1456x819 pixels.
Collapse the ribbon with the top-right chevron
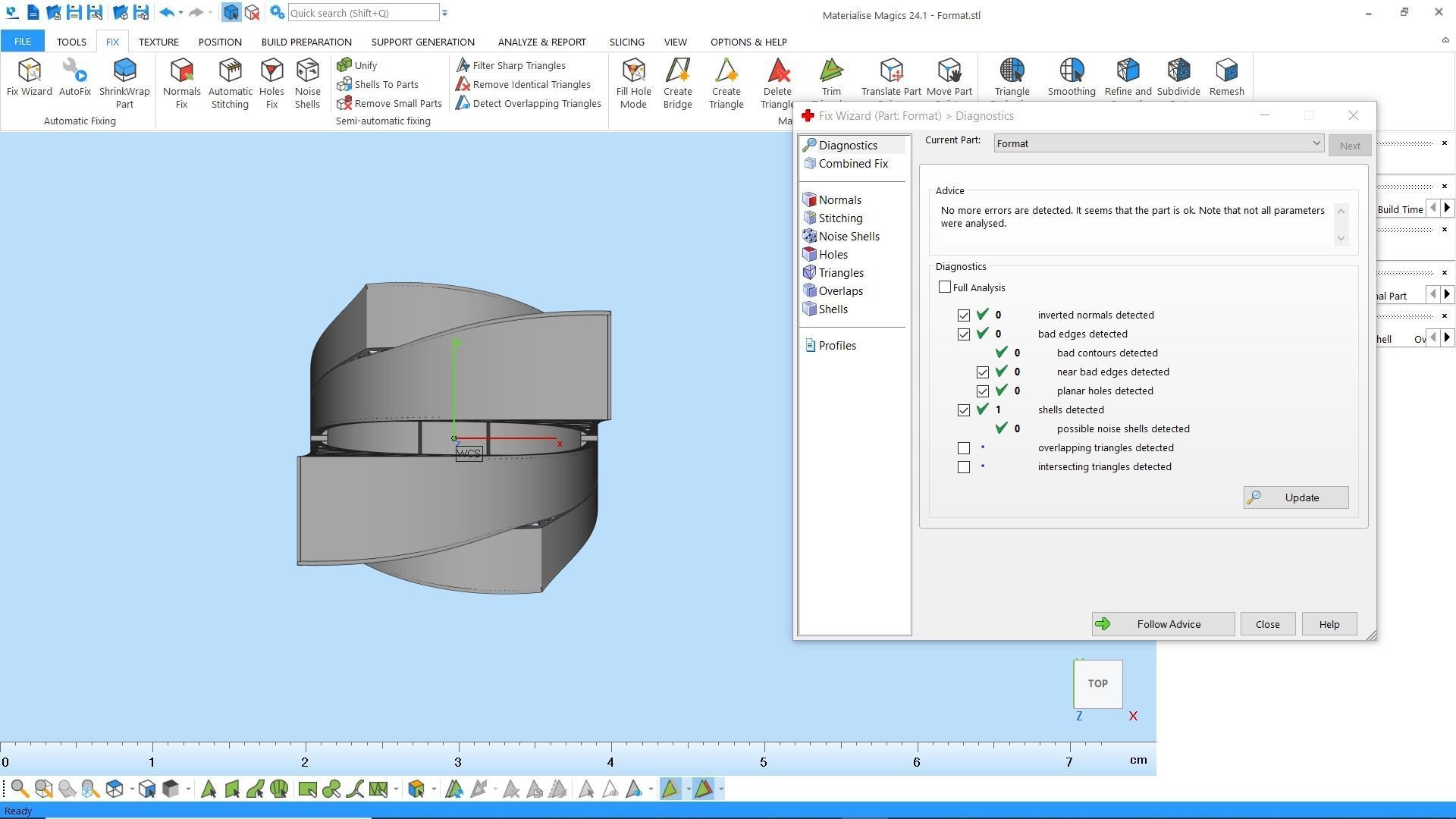point(1445,40)
